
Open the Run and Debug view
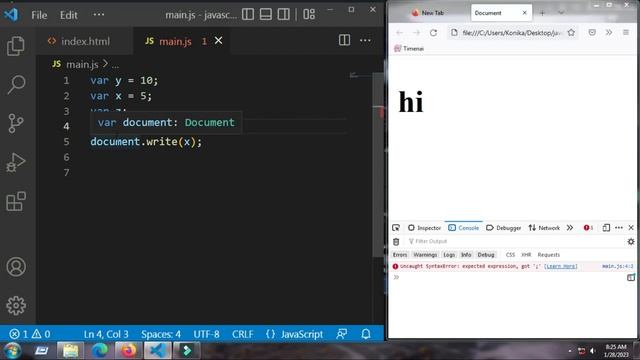click(x=16, y=162)
